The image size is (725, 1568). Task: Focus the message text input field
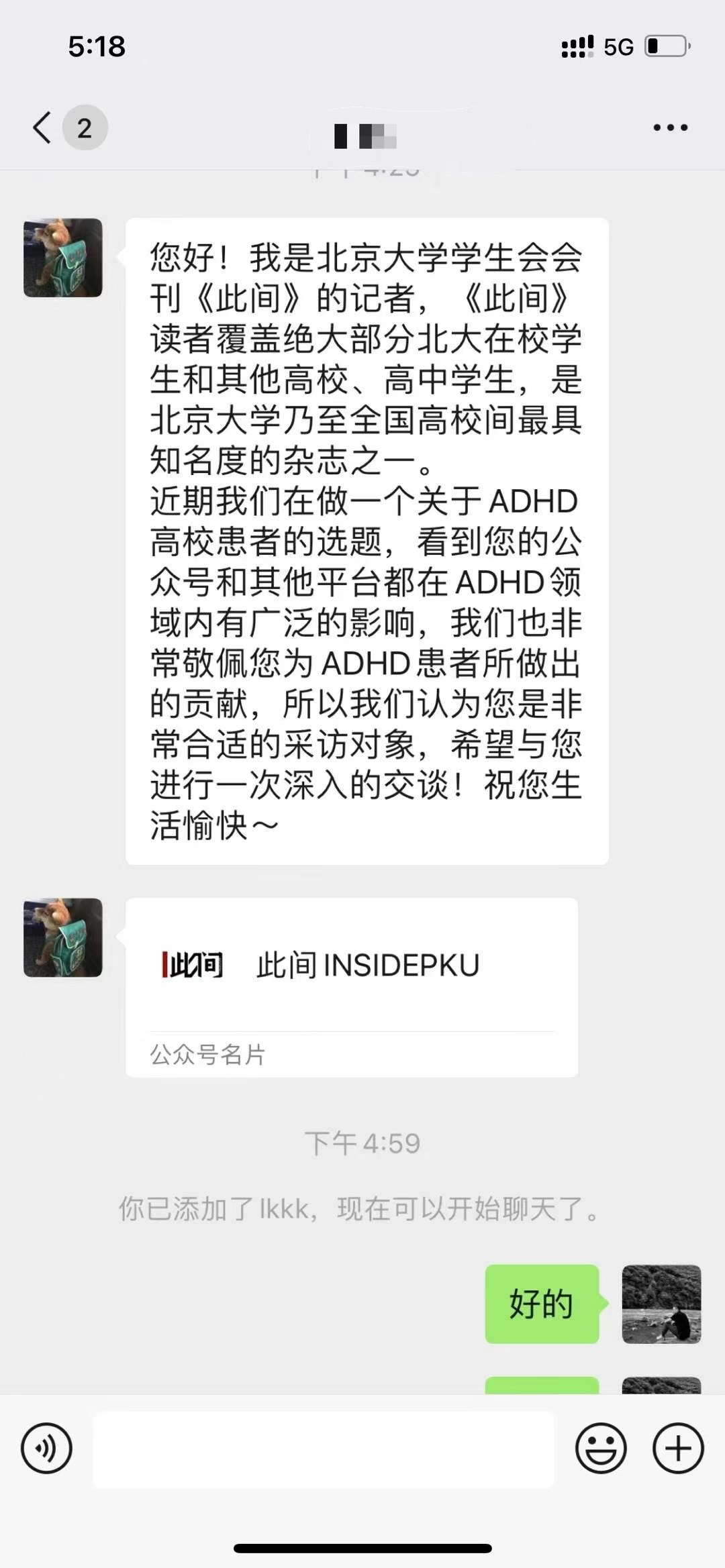pos(324,1449)
